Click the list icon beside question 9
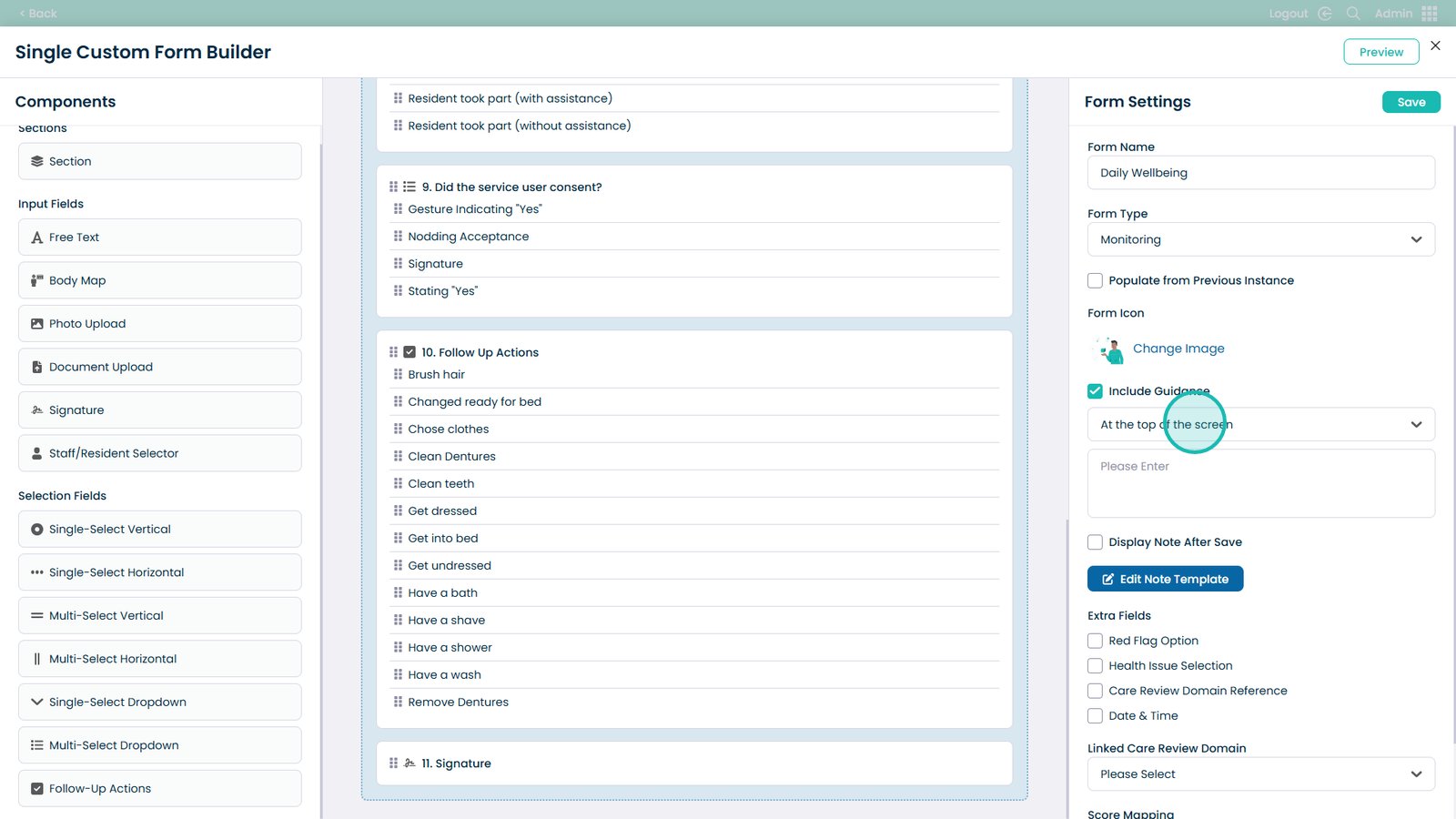This screenshot has width=1456, height=819. pos(409,187)
